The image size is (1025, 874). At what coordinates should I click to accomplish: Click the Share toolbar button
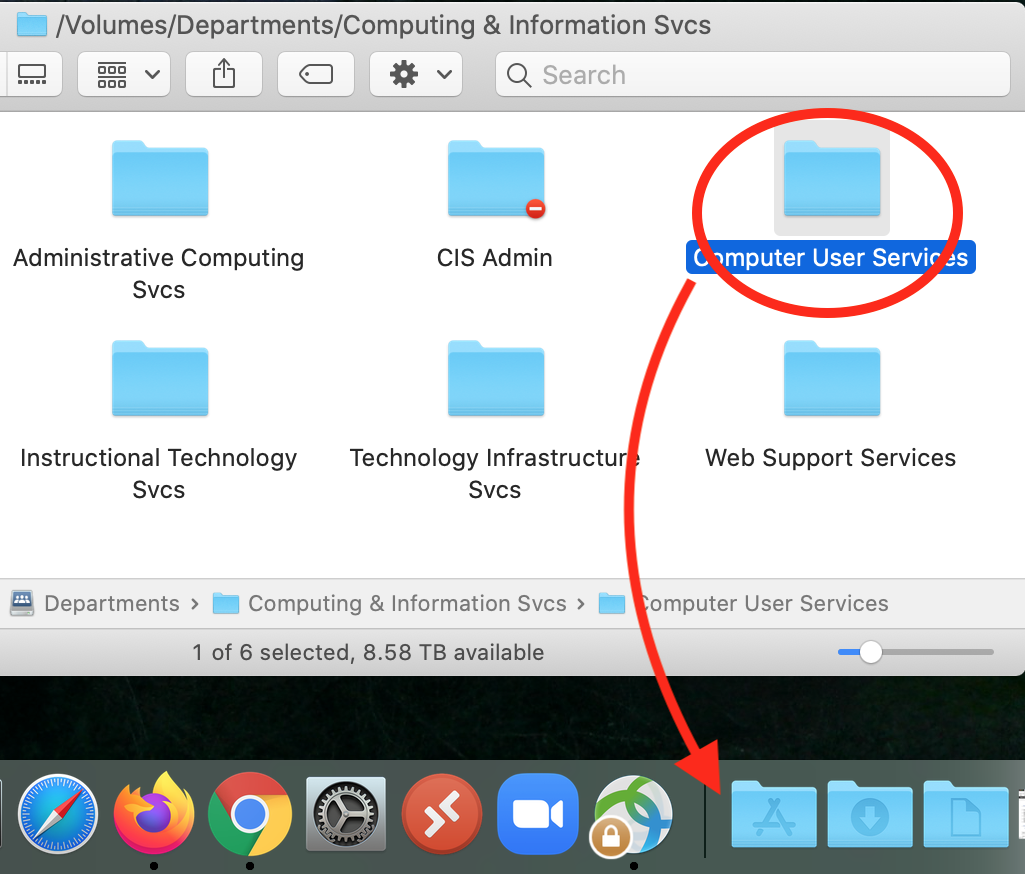tap(224, 75)
